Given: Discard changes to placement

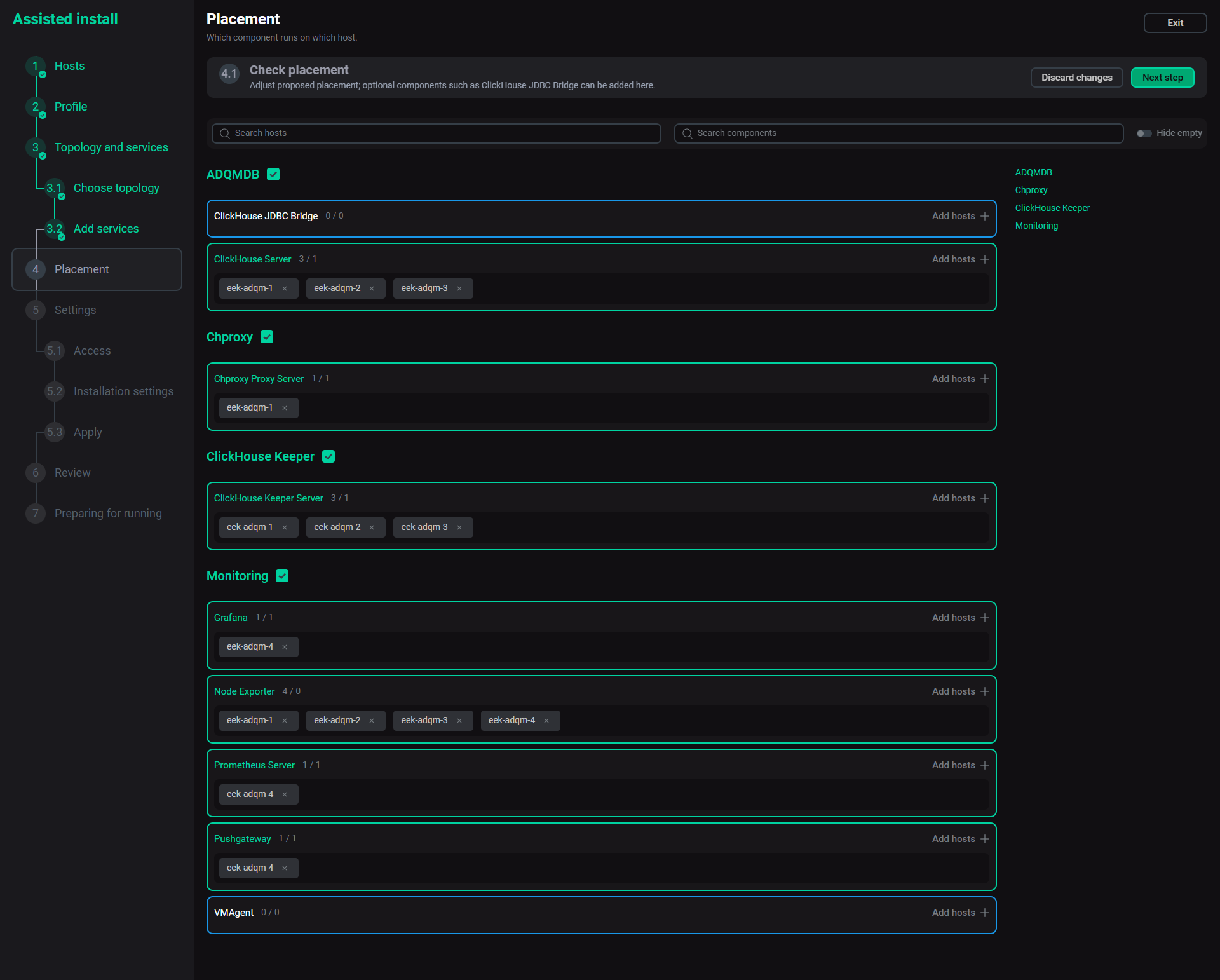Looking at the screenshot, I should [1076, 78].
